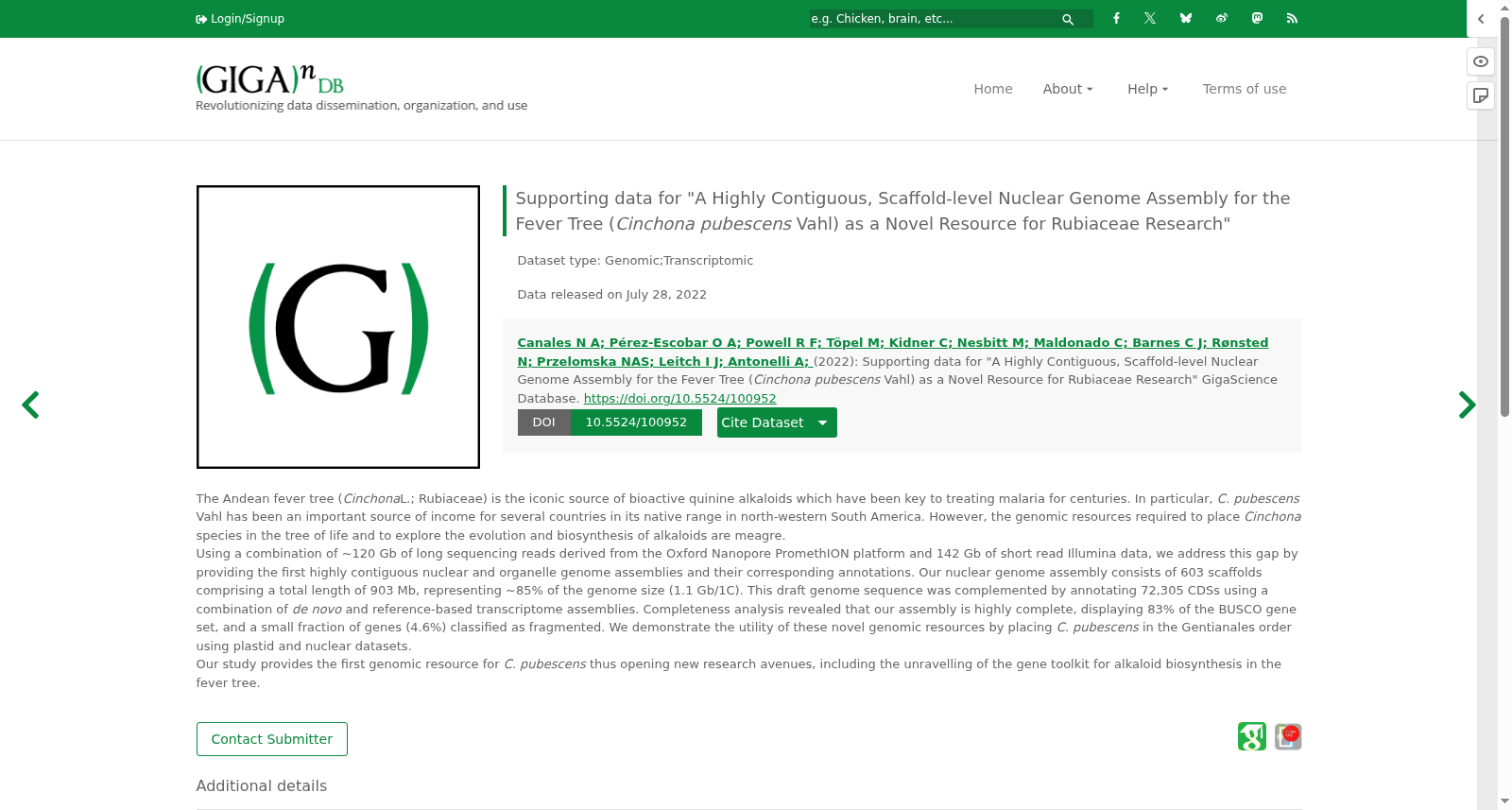This screenshot has width=1512, height=810.
Task: Go to the Home page
Action: 993,89
